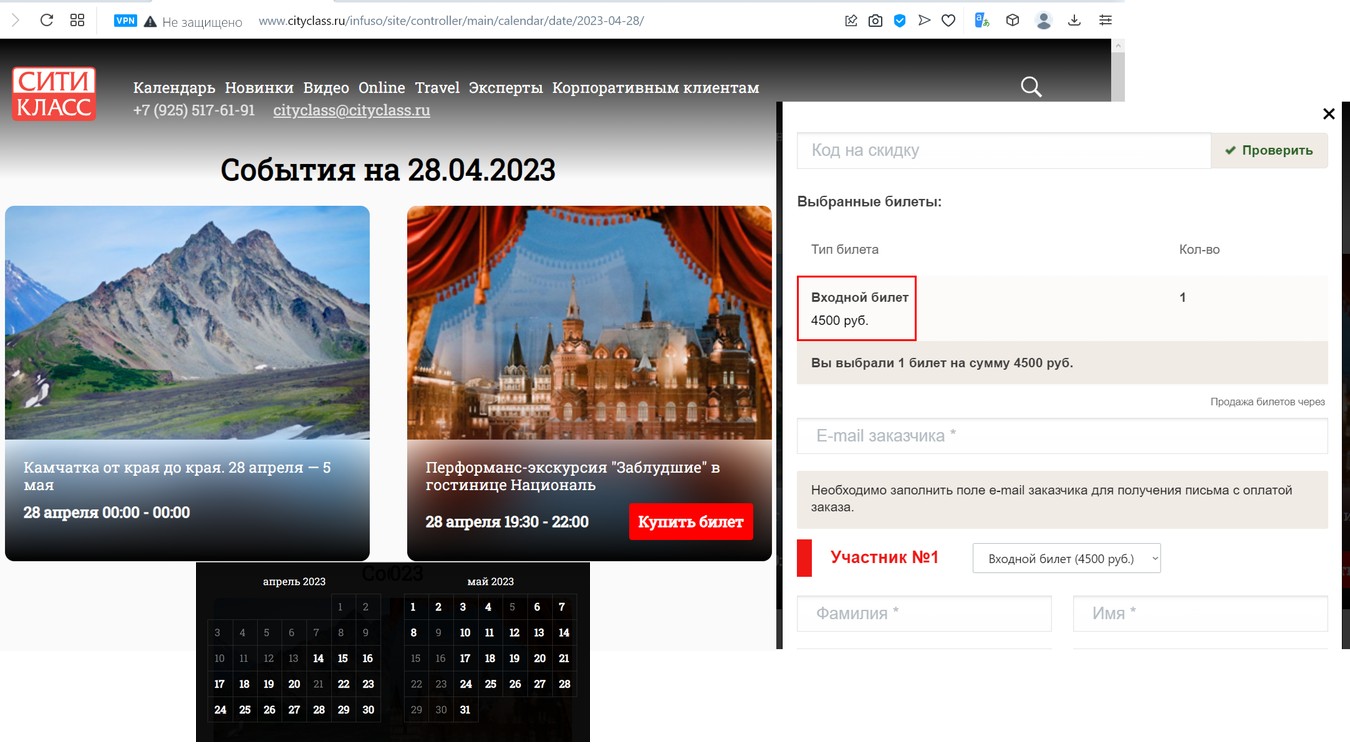Bookmark the page with heart icon
This screenshot has width=1350, height=750.
[948, 20]
